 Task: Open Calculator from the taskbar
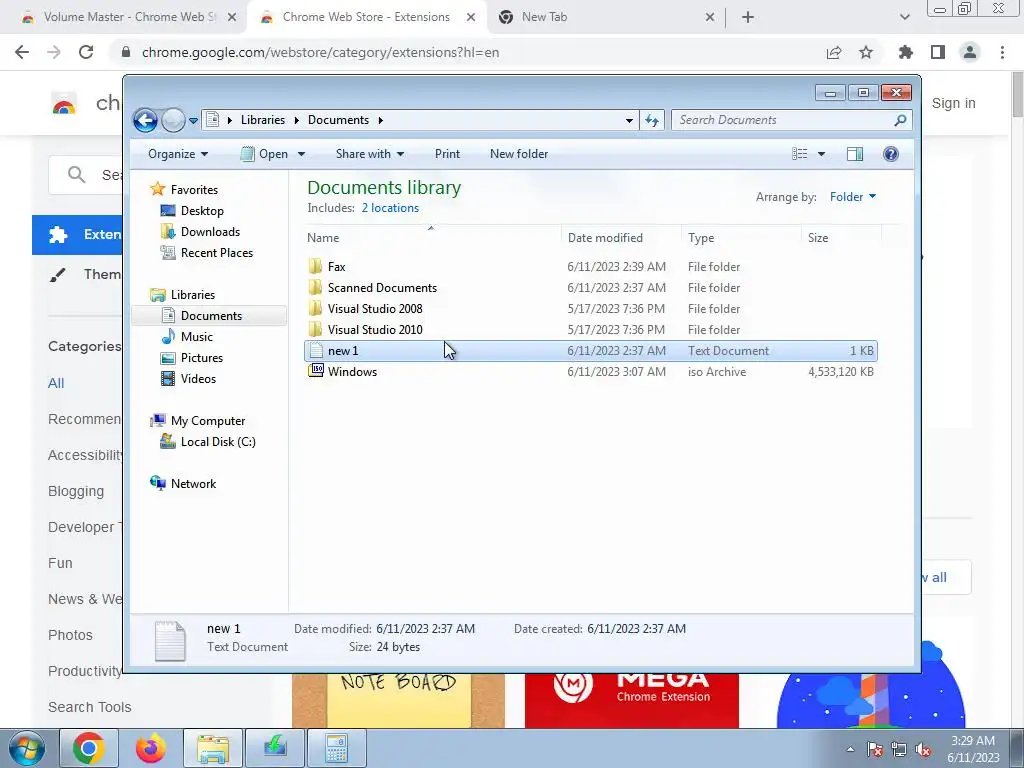[x=336, y=748]
